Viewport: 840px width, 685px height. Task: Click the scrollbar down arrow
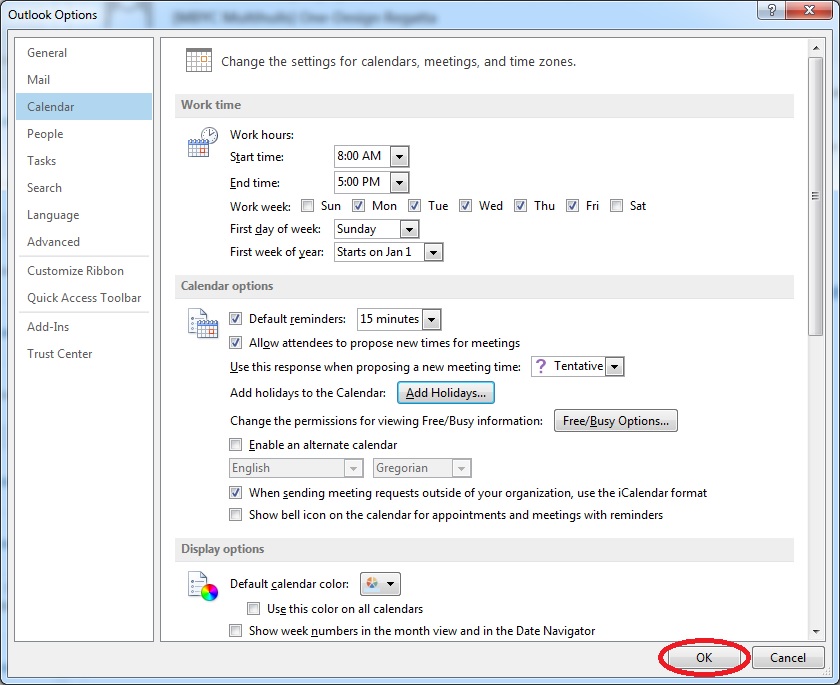point(816,632)
